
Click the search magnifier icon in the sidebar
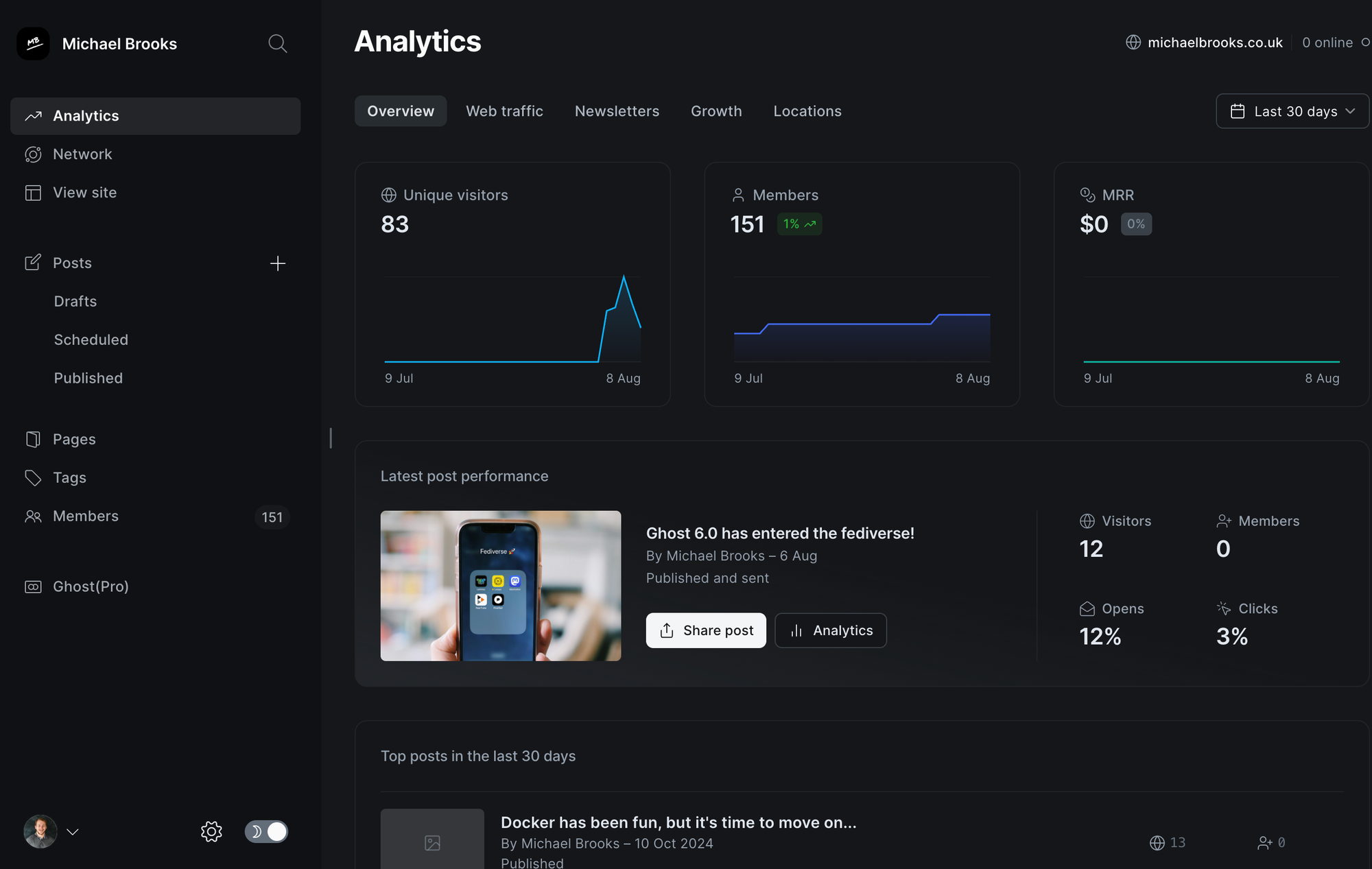pos(277,44)
